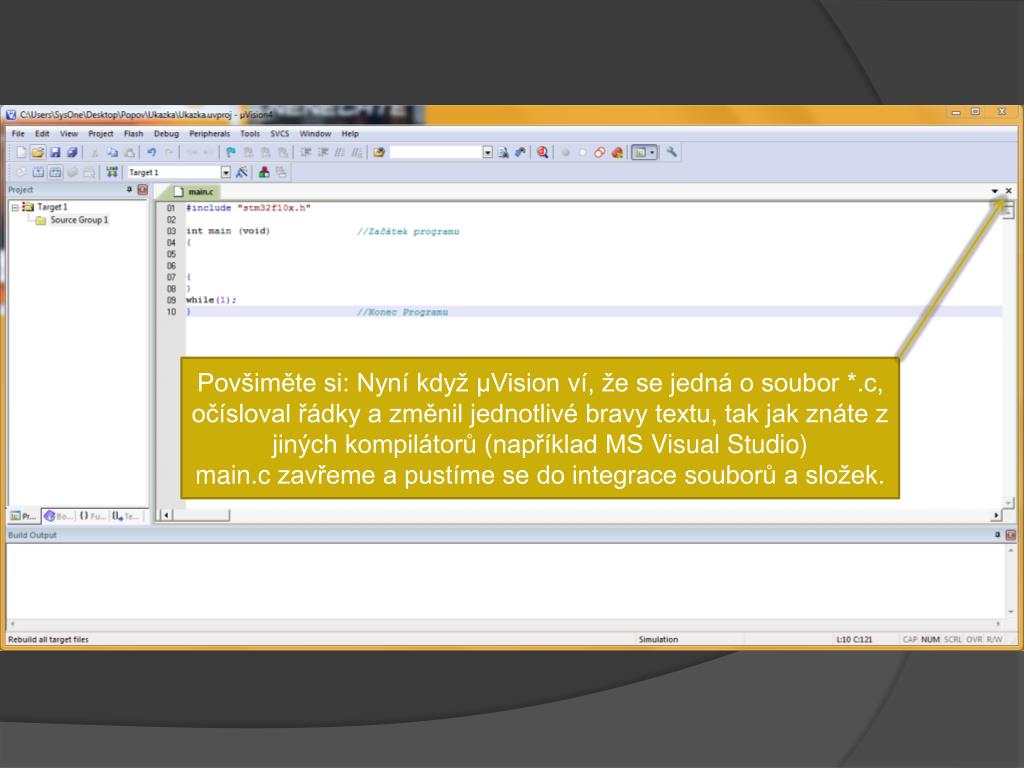The image size is (1024, 768).
Task: Open the Window menu
Action: 315,133
